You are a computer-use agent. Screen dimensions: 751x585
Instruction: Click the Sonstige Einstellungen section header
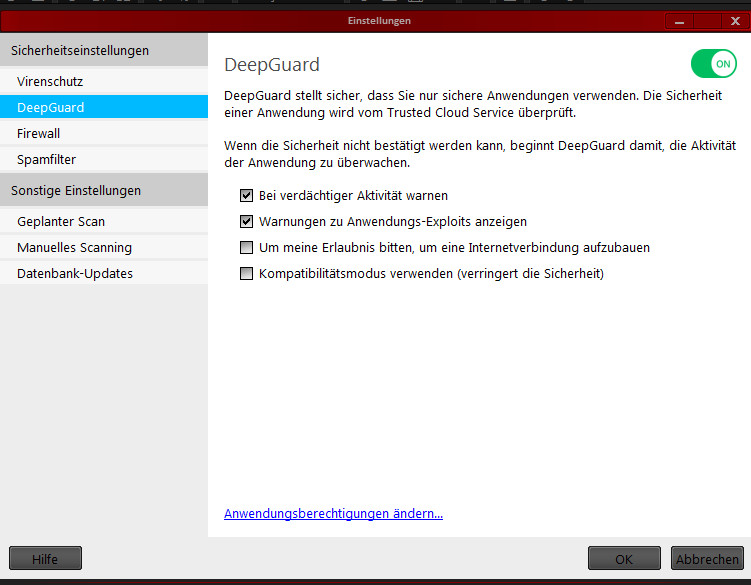104,190
